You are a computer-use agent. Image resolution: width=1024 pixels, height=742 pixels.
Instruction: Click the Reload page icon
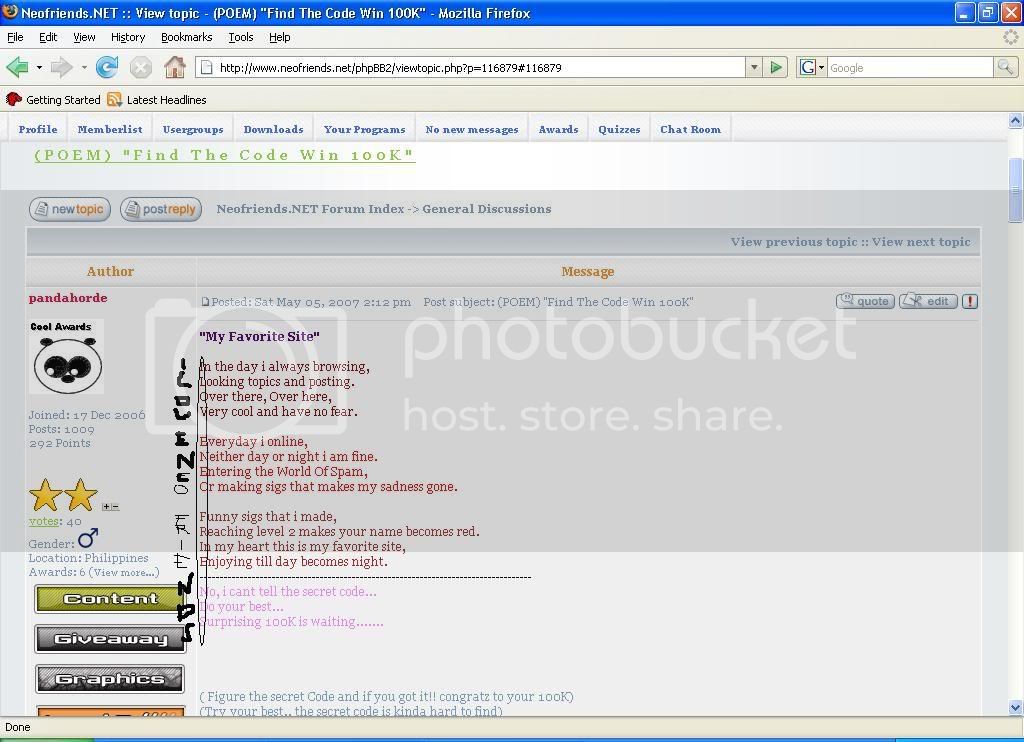[x=107, y=68]
